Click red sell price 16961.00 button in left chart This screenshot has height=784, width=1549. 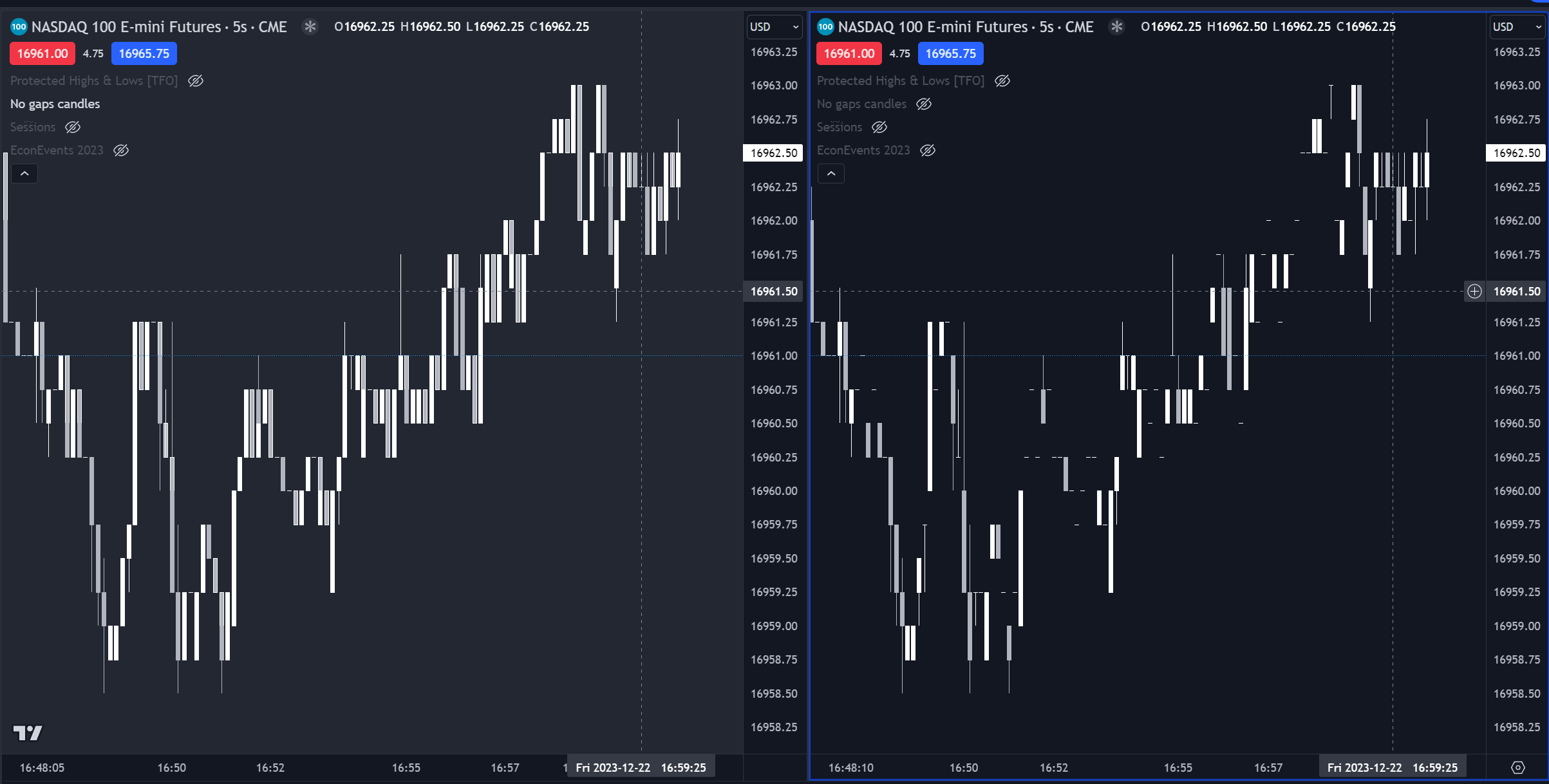point(42,54)
